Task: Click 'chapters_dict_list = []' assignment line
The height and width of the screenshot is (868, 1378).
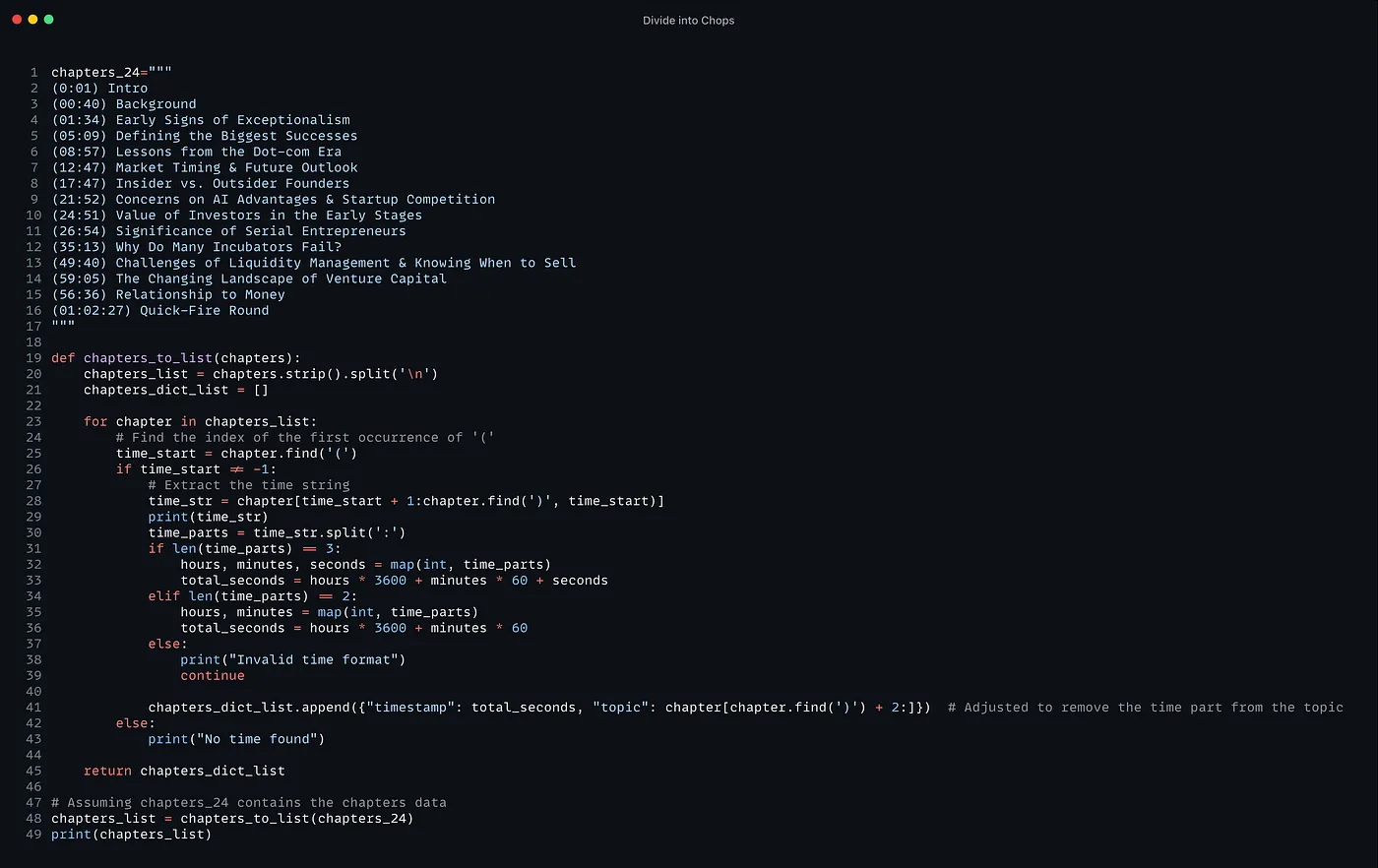Action: tap(175, 391)
